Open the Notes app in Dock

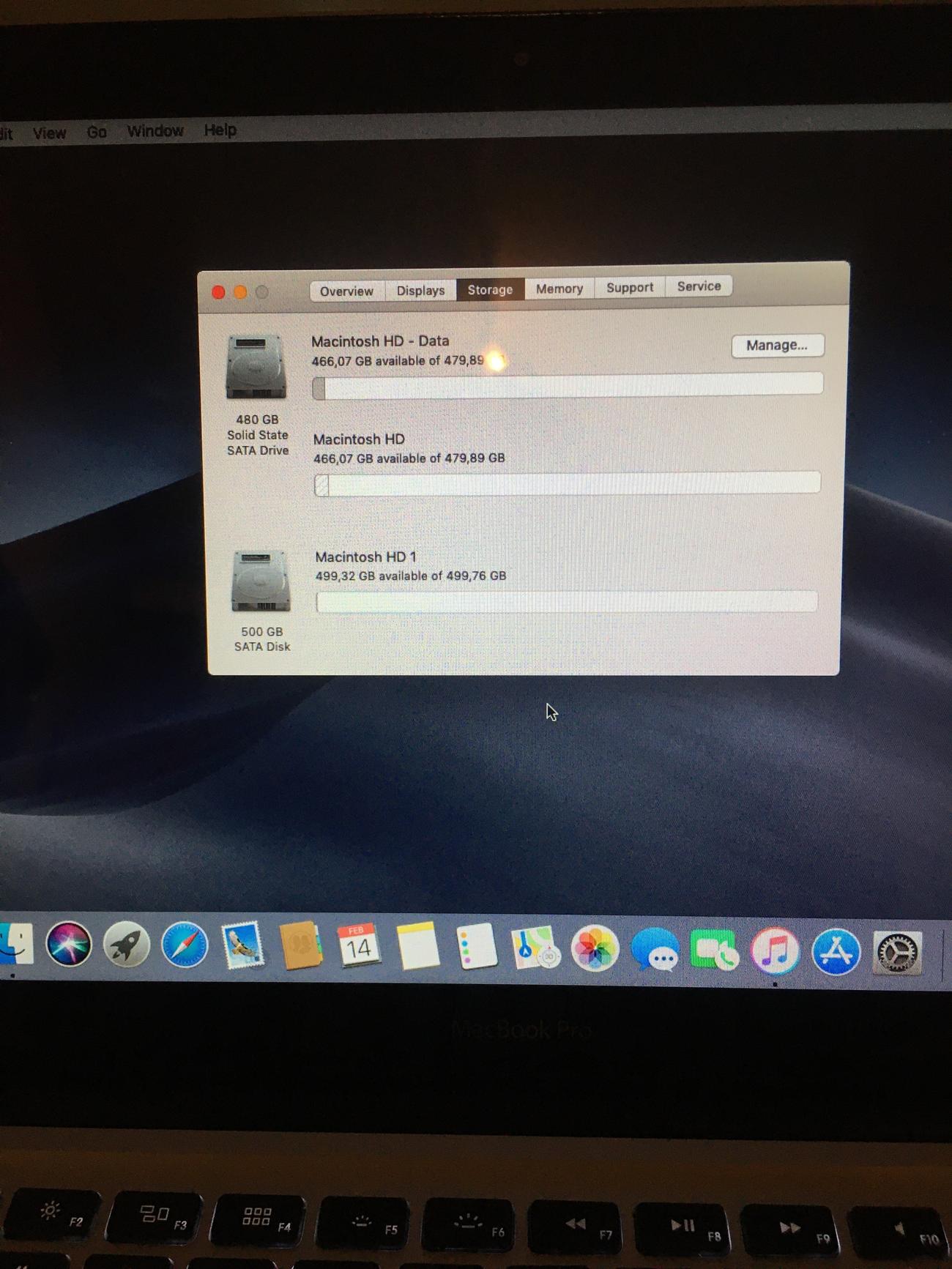(417, 946)
